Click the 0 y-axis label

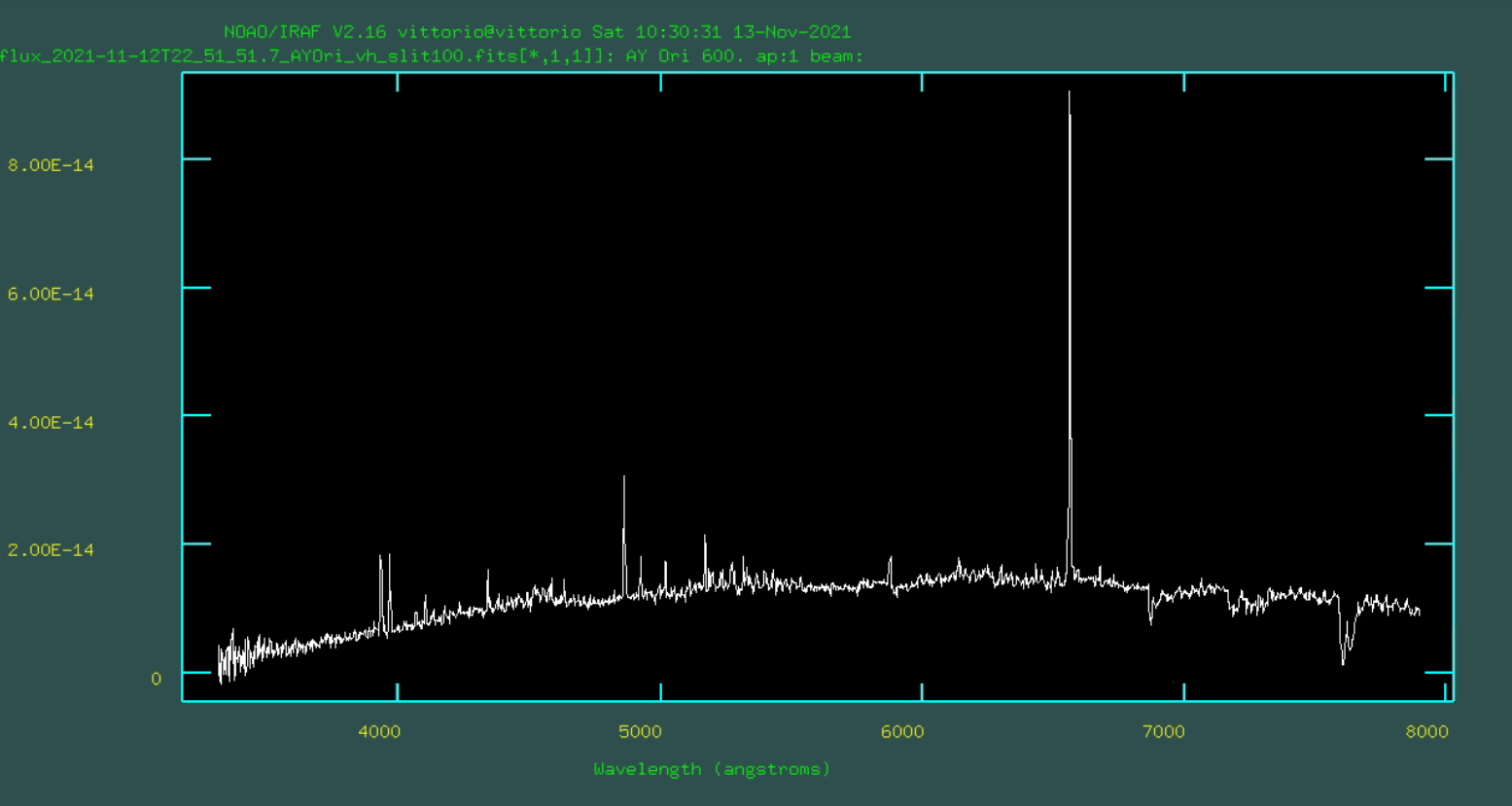click(156, 679)
